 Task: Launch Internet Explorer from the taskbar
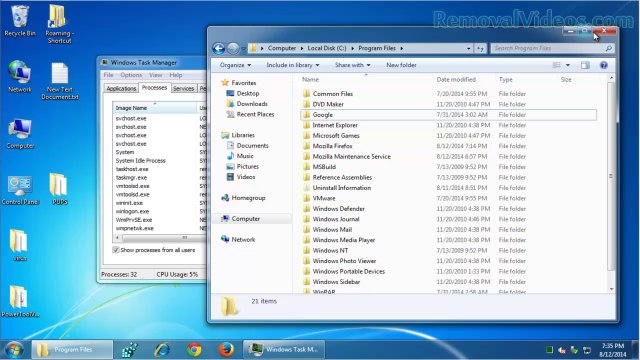[x=162, y=350]
